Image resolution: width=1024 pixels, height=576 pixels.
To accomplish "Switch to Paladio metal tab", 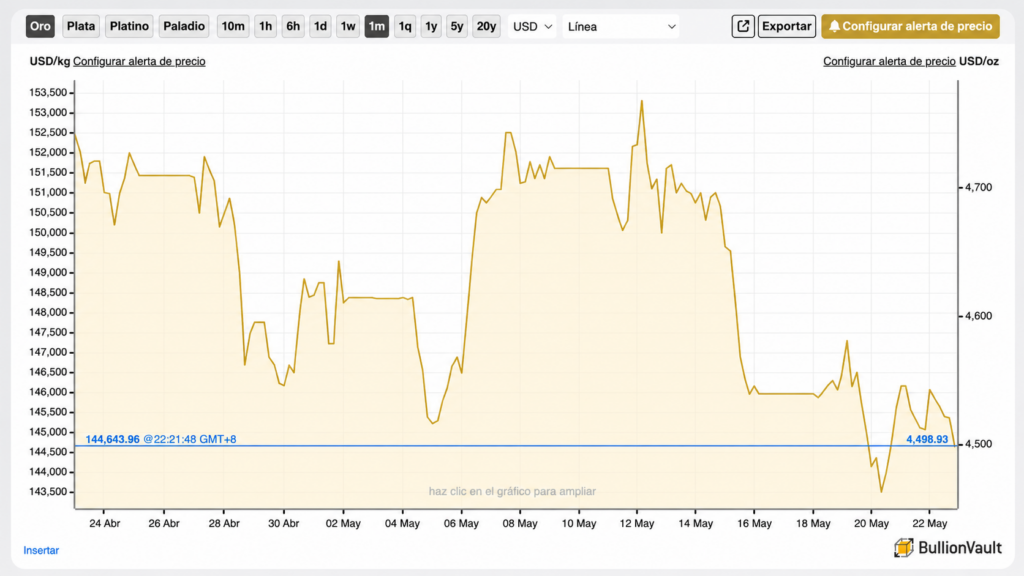I will (184, 27).
